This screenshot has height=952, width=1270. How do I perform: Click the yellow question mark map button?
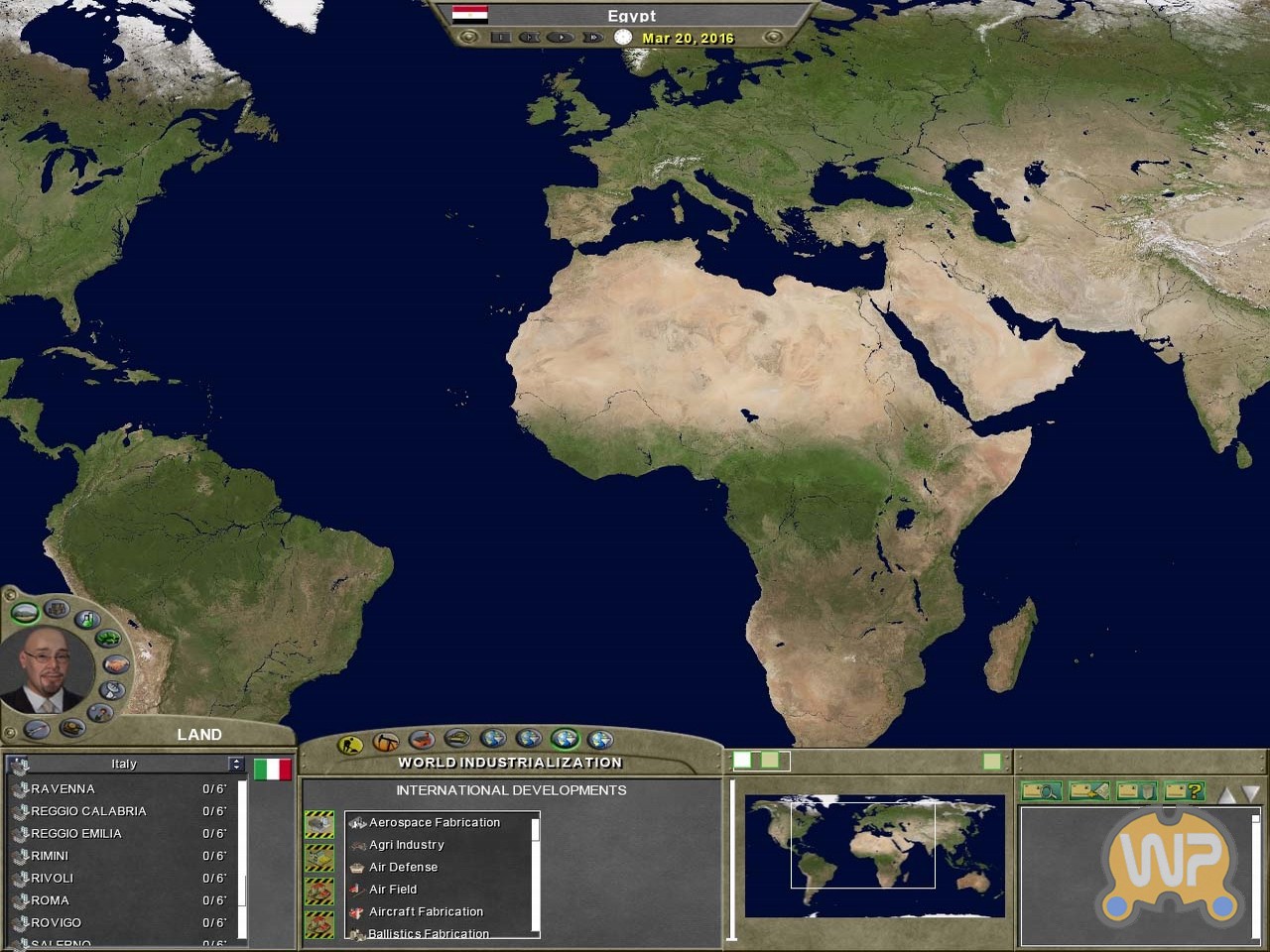click(1184, 790)
